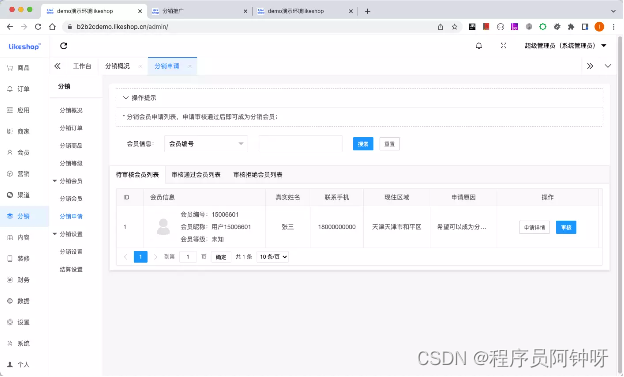This screenshot has width=624, height=377.
Task: Open the 分销概况 submenu item
Action: coord(71,111)
